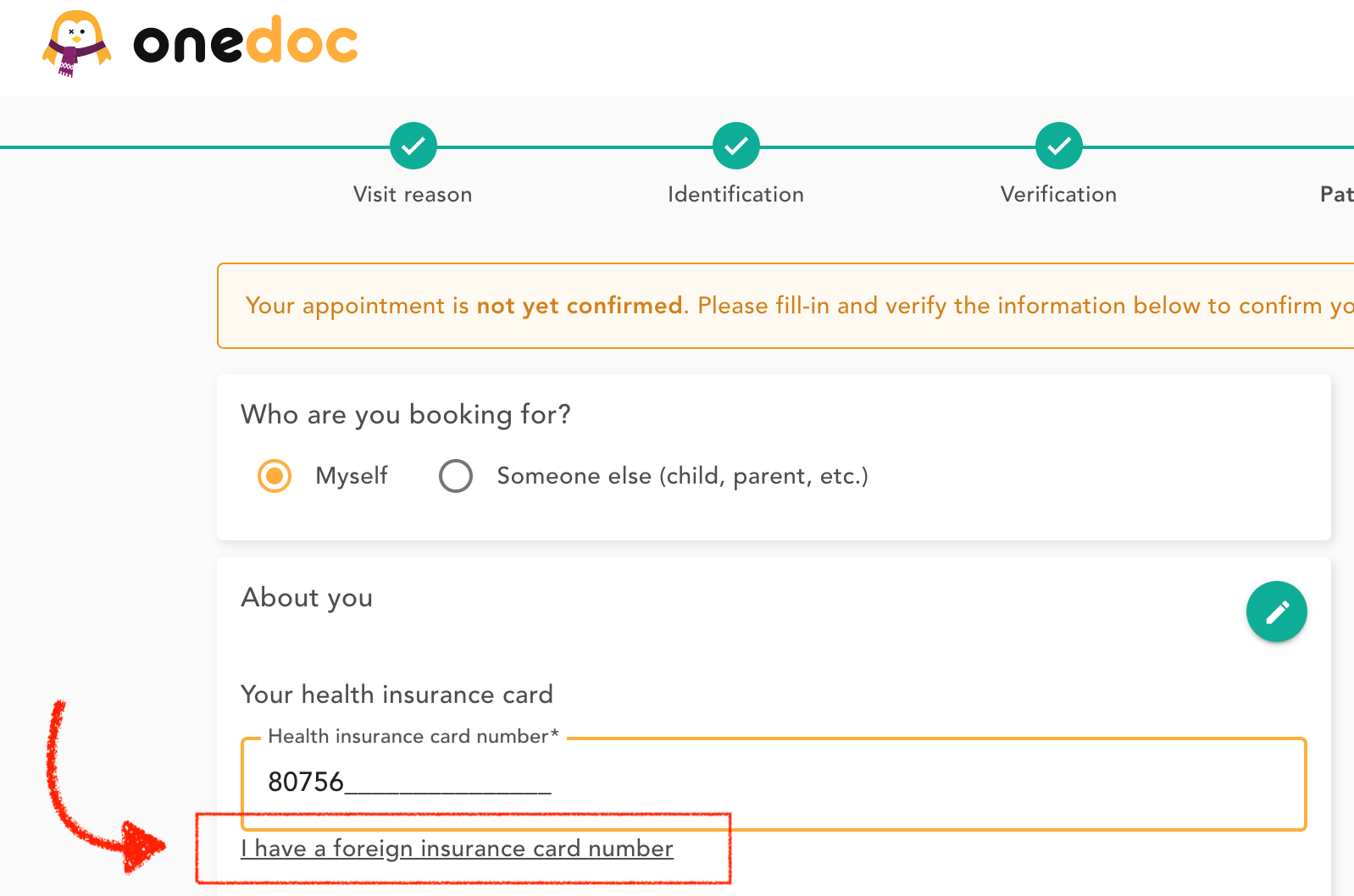
Task: Select the Someone else radio button
Action: (x=456, y=476)
